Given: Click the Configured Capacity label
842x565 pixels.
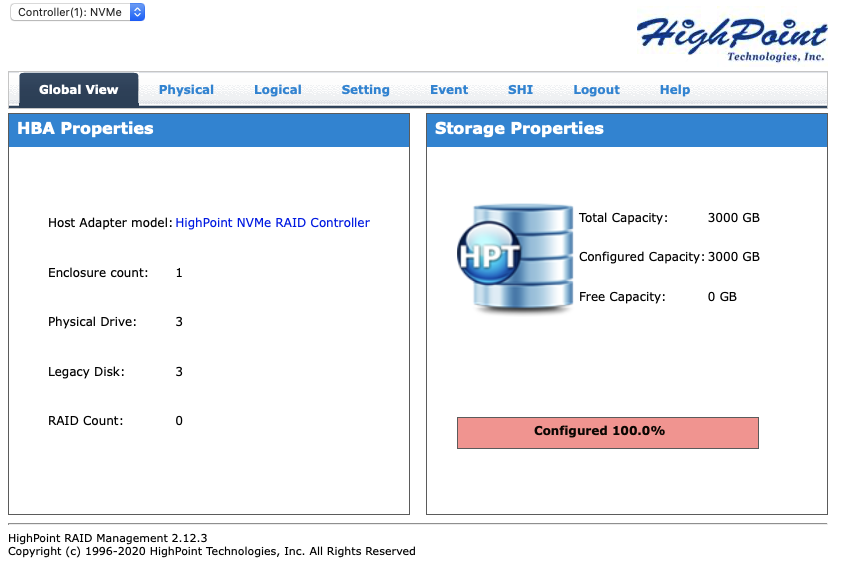Looking at the screenshot, I should (642, 257).
